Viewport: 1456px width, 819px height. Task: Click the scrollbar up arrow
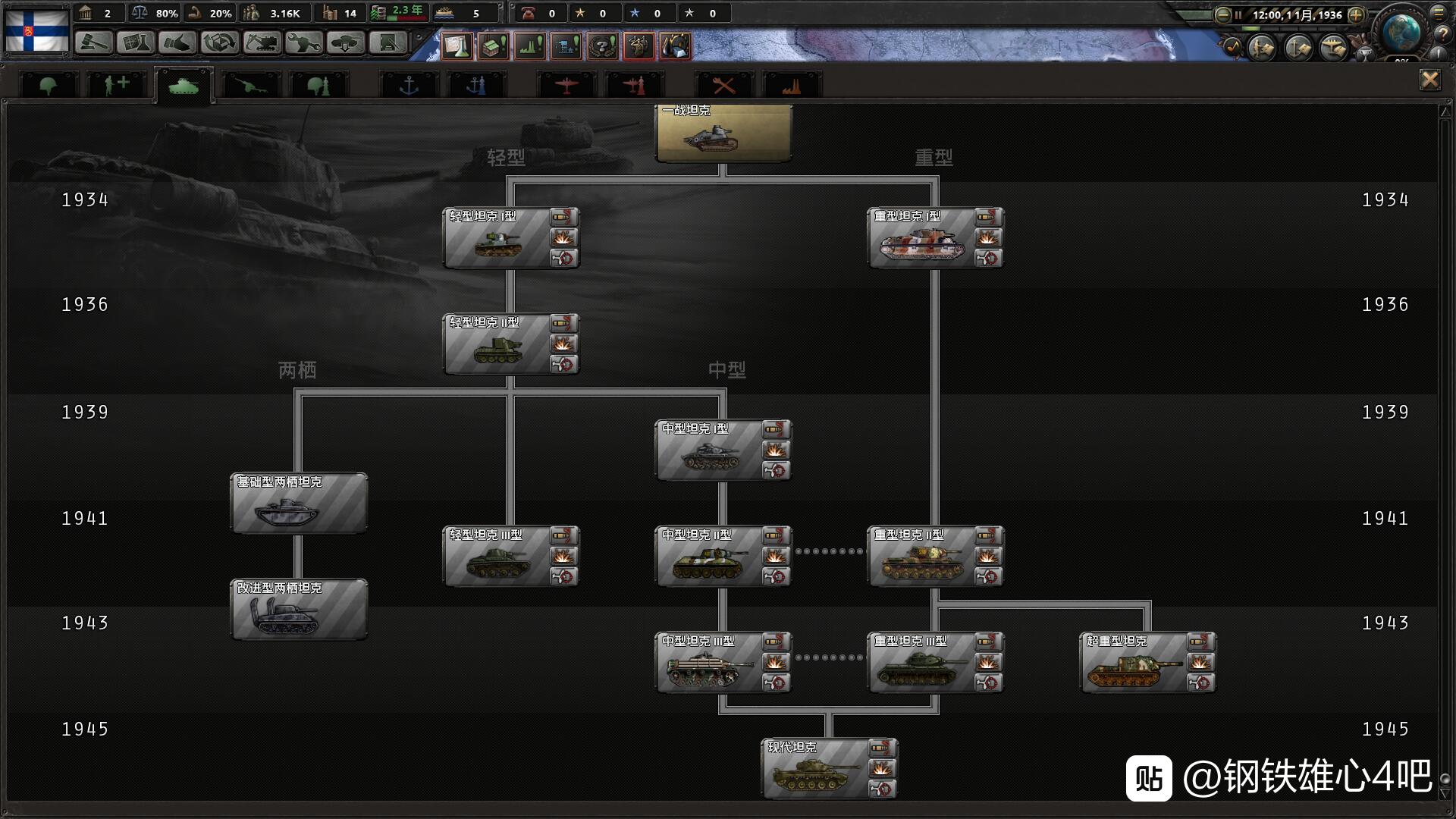click(x=1445, y=111)
